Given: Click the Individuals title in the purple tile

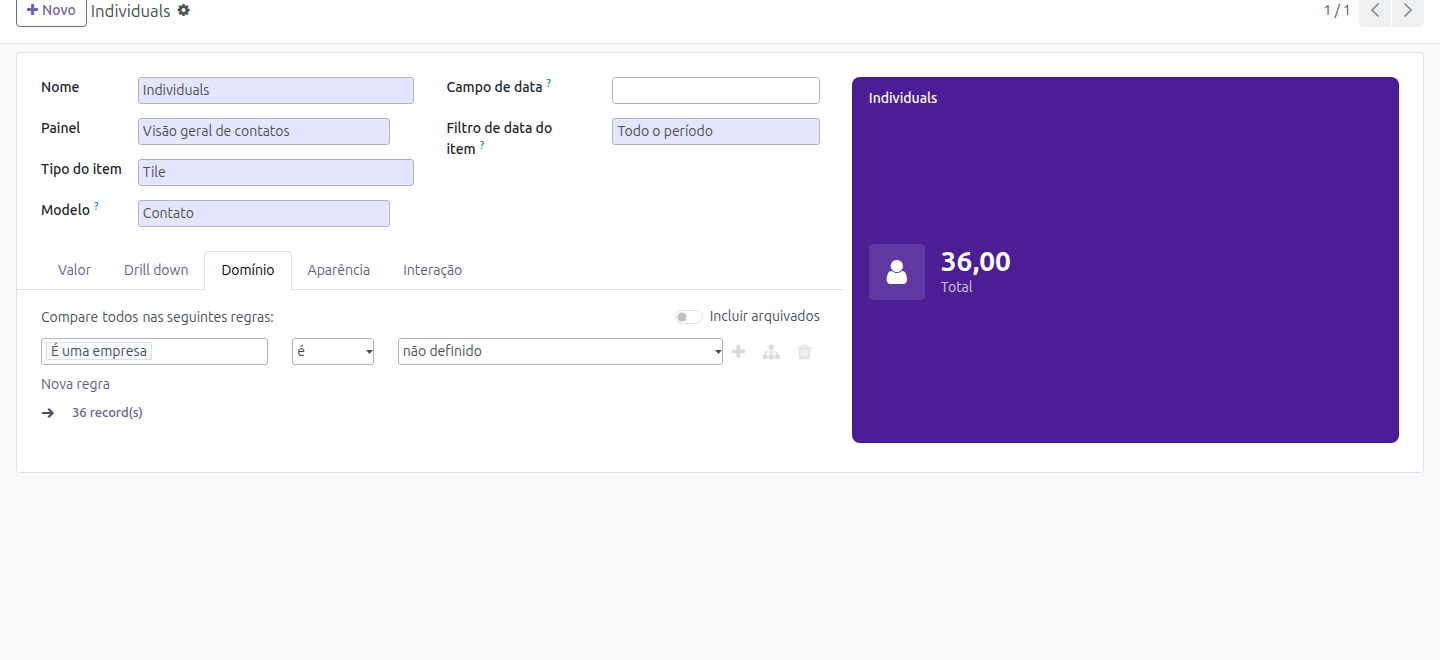Looking at the screenshot, I should (x=903, y=98).
